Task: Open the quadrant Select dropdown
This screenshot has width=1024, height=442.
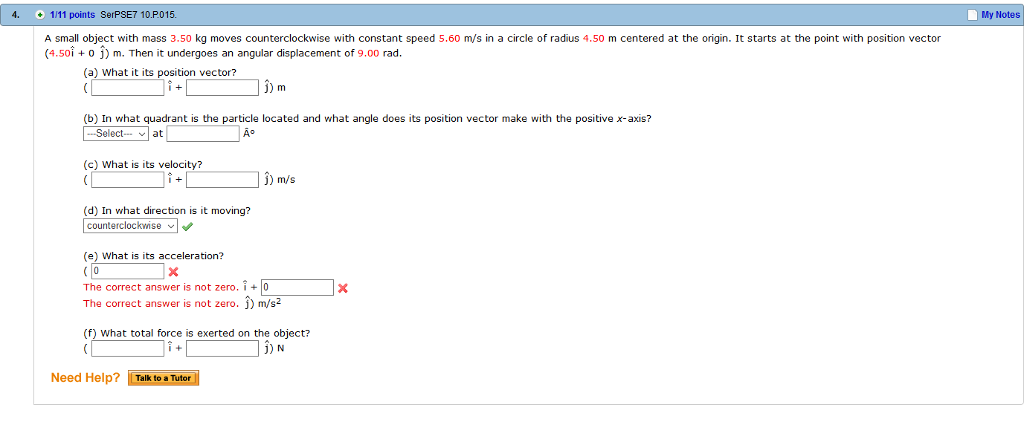Action: click(116, 134)
